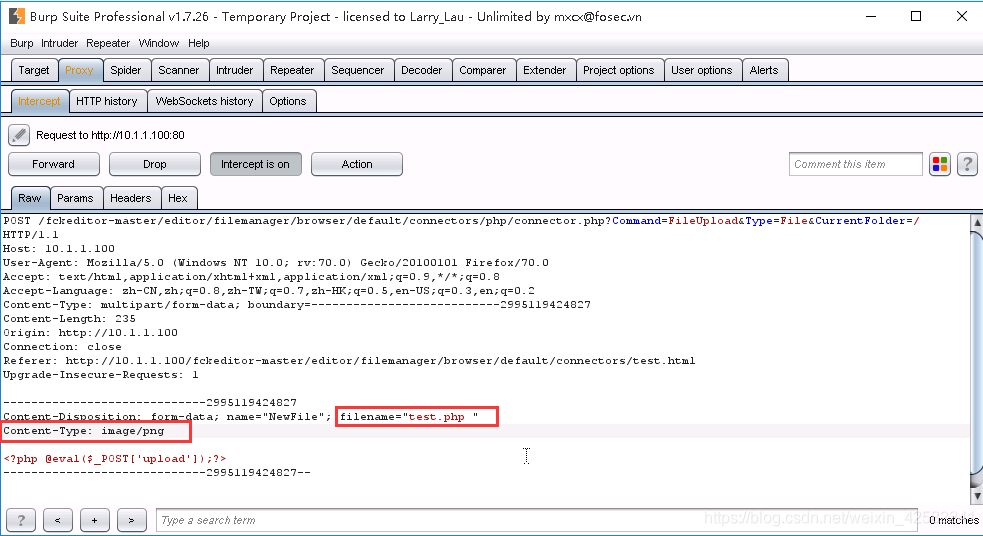Click the filename="test.php " text

coord(409,416)
